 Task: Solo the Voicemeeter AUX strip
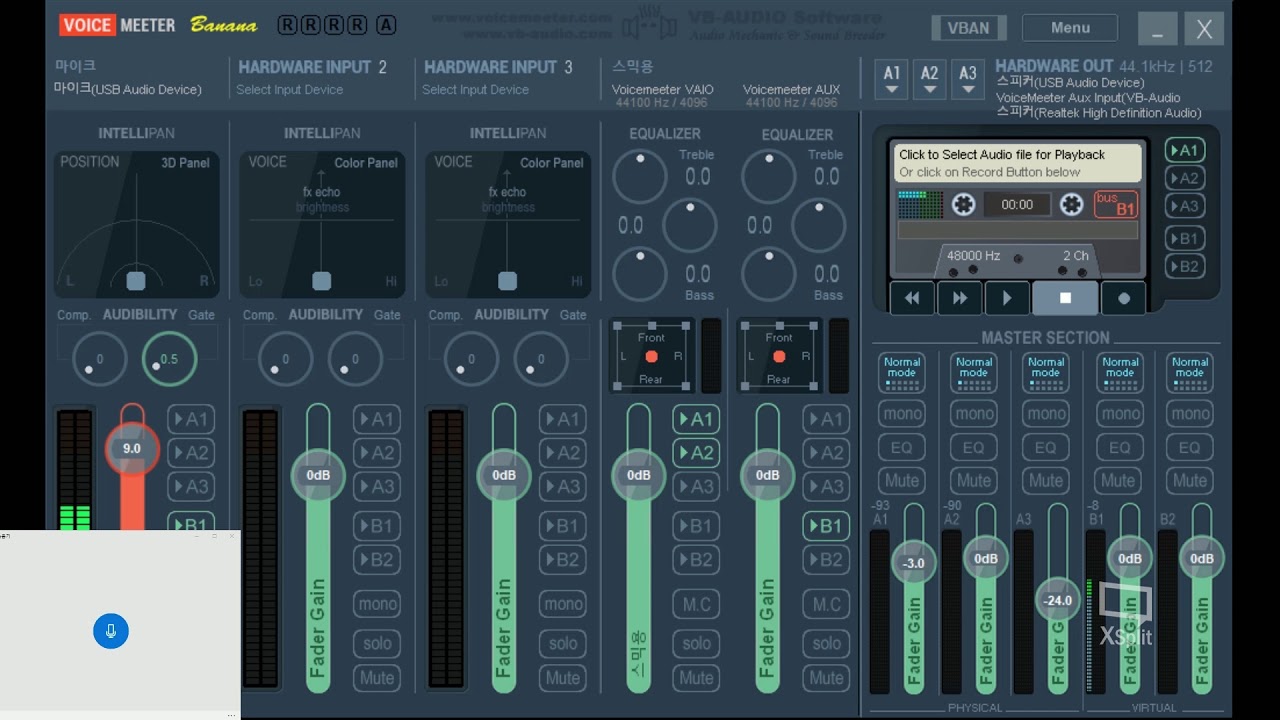click(x=826, y=644)
